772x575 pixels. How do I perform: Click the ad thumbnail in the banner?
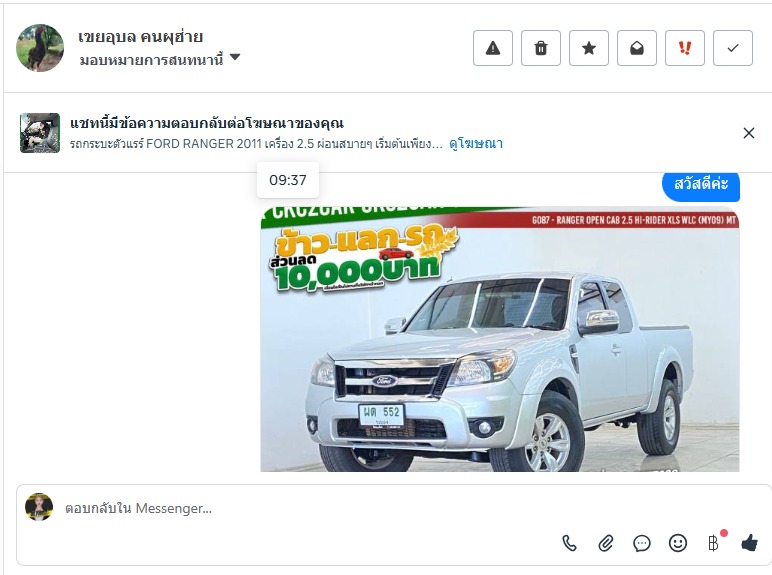pyautogui.click(x=40, y=133)
